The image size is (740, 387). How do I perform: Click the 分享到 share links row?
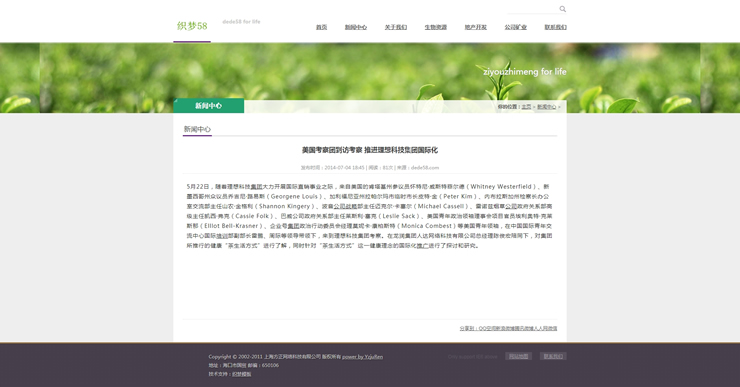pyautogui.click(x=508, y=328)
